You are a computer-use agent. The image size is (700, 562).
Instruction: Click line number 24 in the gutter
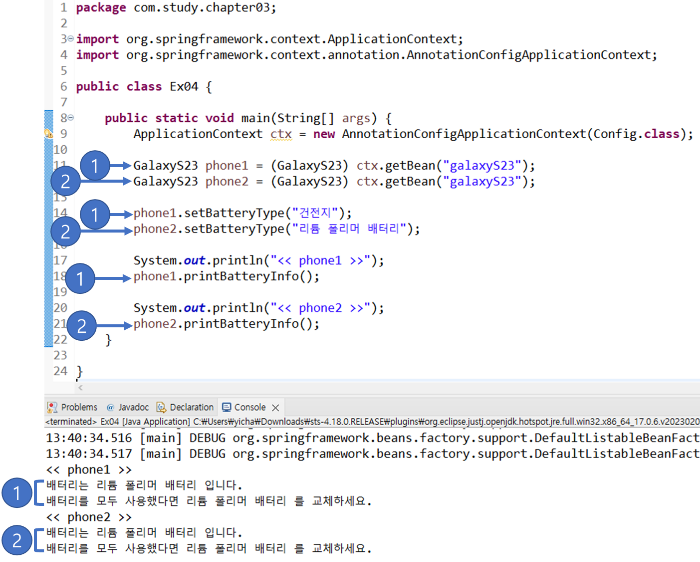[x=60, y=371]
